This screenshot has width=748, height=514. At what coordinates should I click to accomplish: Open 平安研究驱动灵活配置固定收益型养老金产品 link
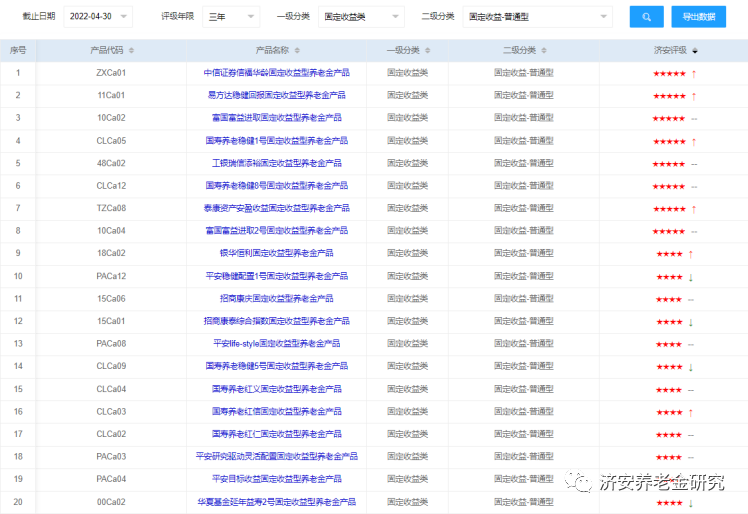point(277,456)
